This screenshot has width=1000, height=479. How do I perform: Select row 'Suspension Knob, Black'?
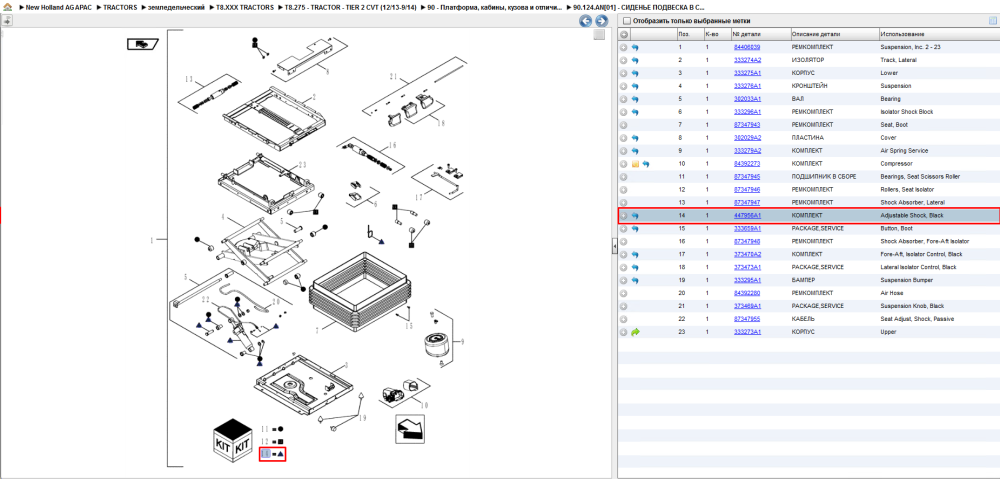(x=808, y=306)
